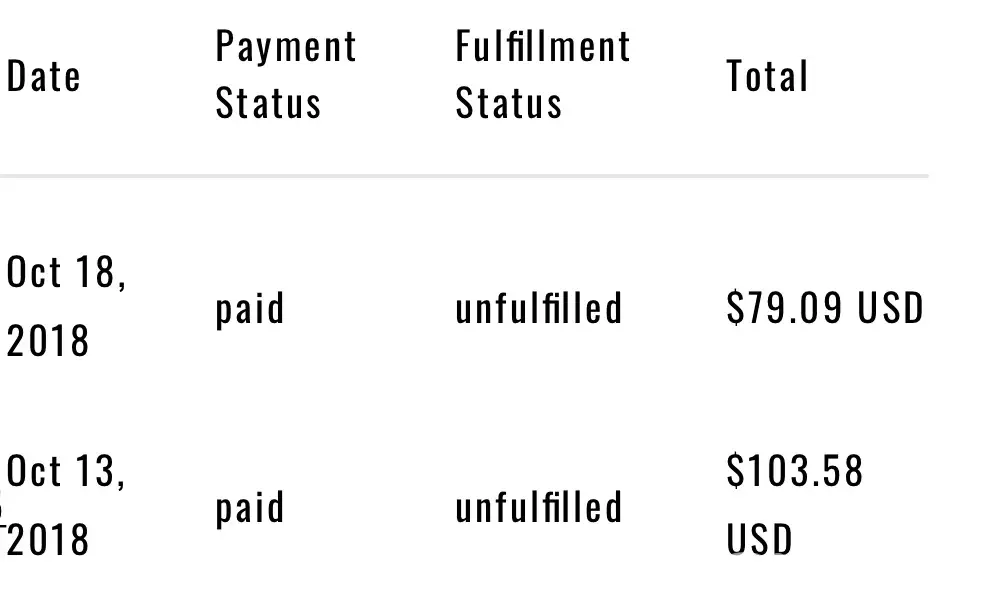Open the Oct 13, 2018 order date

click(x=66, y=506)
